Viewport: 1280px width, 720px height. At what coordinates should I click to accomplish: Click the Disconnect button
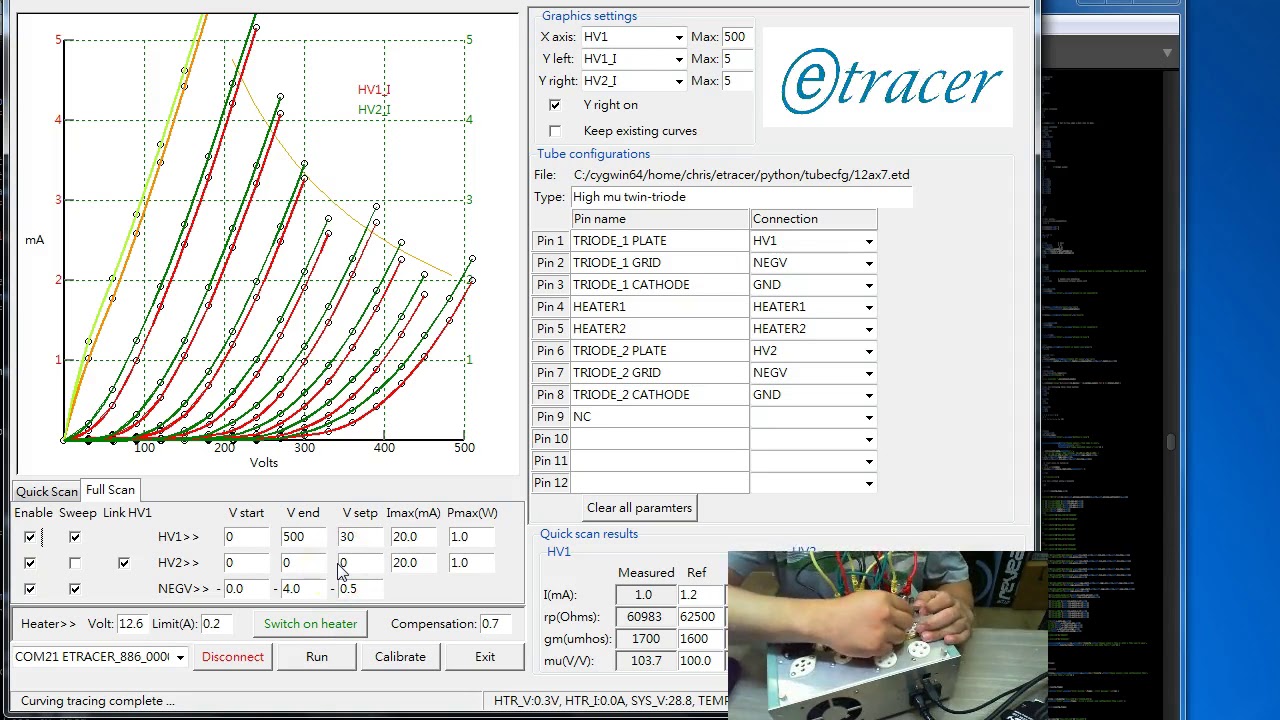pyautogui.click(x=233, y=657)
